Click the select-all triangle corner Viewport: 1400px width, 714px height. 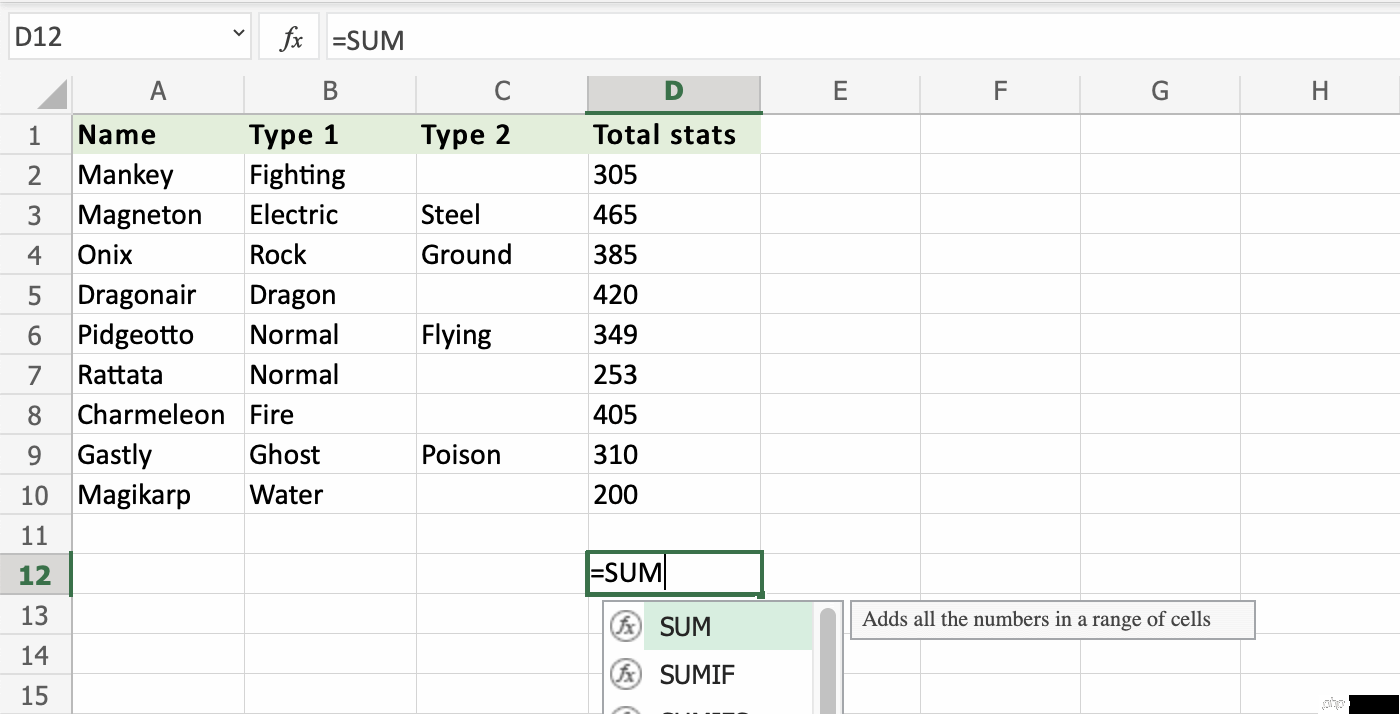pos(53,95)
